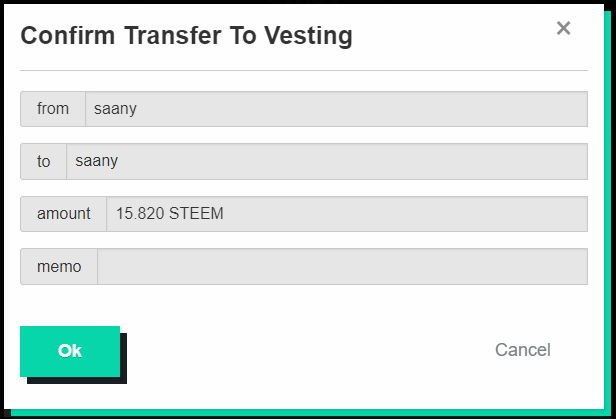616x419 pixels.
Task: Close the Confirm Transfer To Vesting dialog
Action: pos(563,28)
